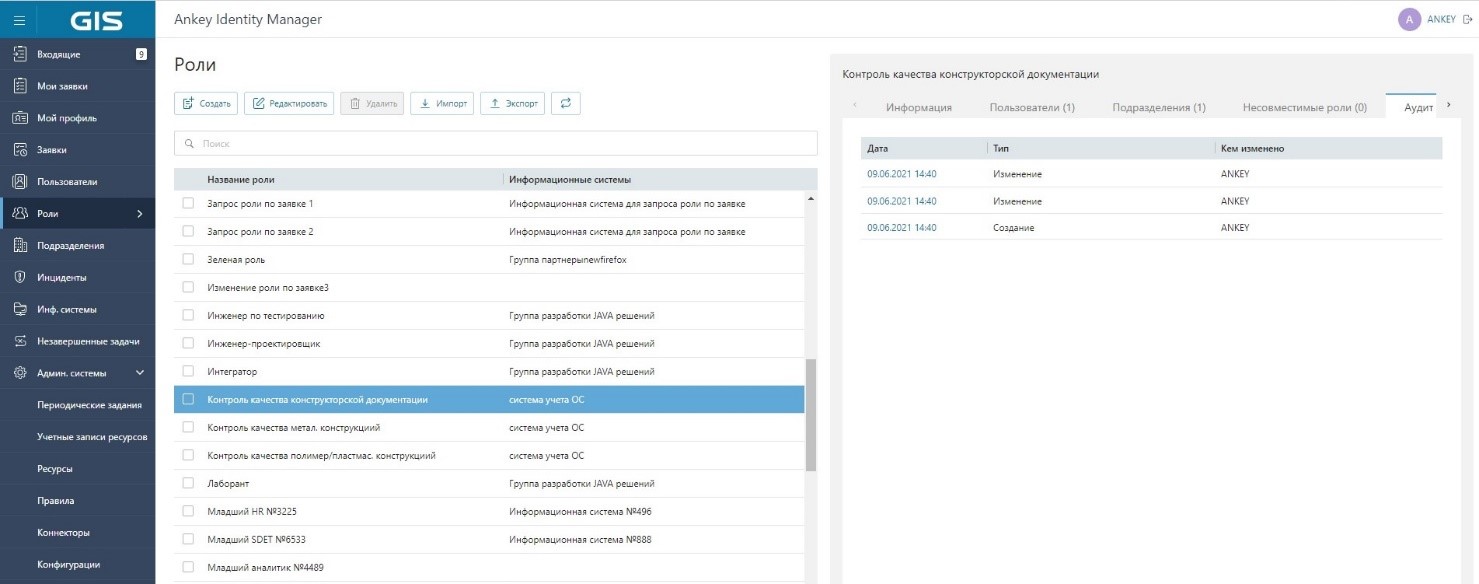The image size is (1479, 584).
Task: Click the Инф. системы sidebar icon
Action: [x=19, y=309]
